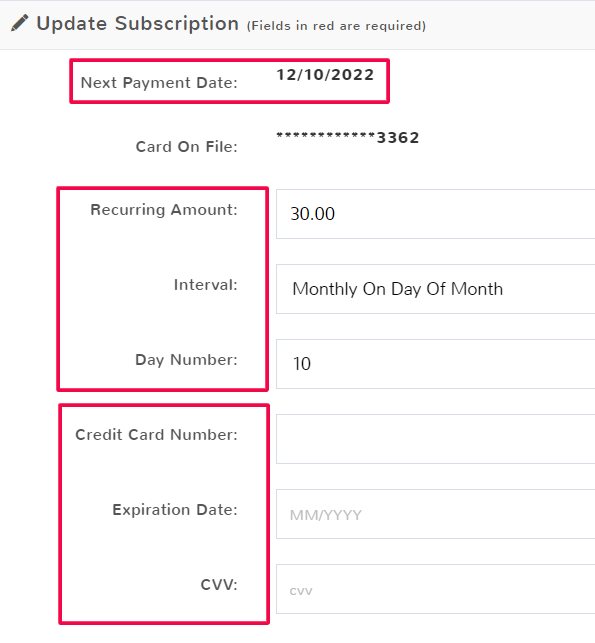
Task: Click the Card On File label
Action: pos(187,146)
